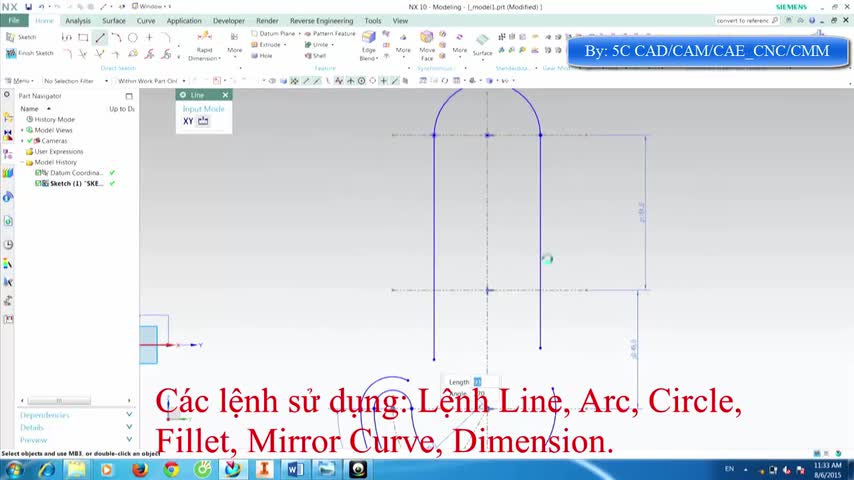Select parameter input mode in Line dialog
The image size is (854, 480).
click(x=203, y=121)
